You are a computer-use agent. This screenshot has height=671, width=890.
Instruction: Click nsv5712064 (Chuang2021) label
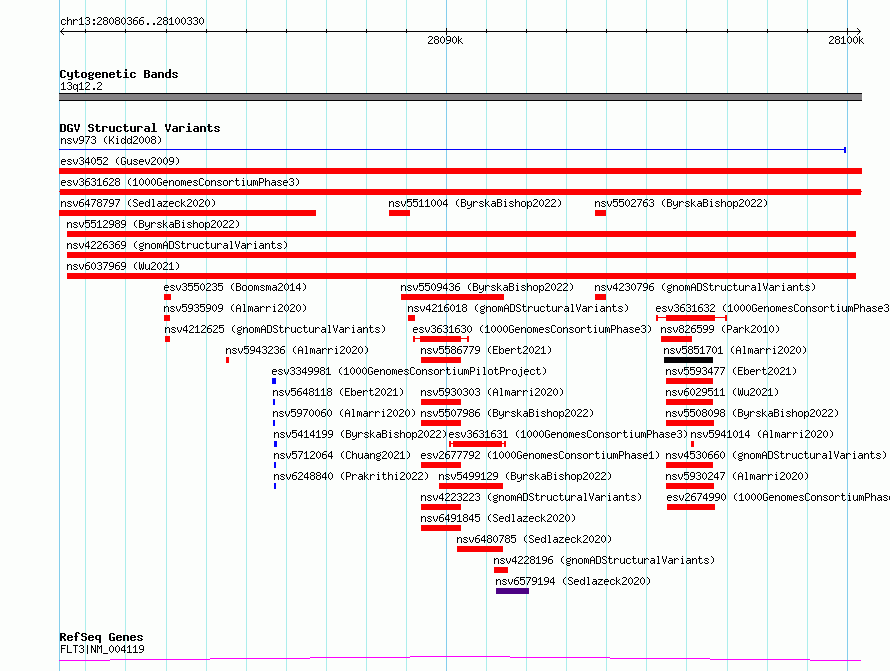pos(342,455)
